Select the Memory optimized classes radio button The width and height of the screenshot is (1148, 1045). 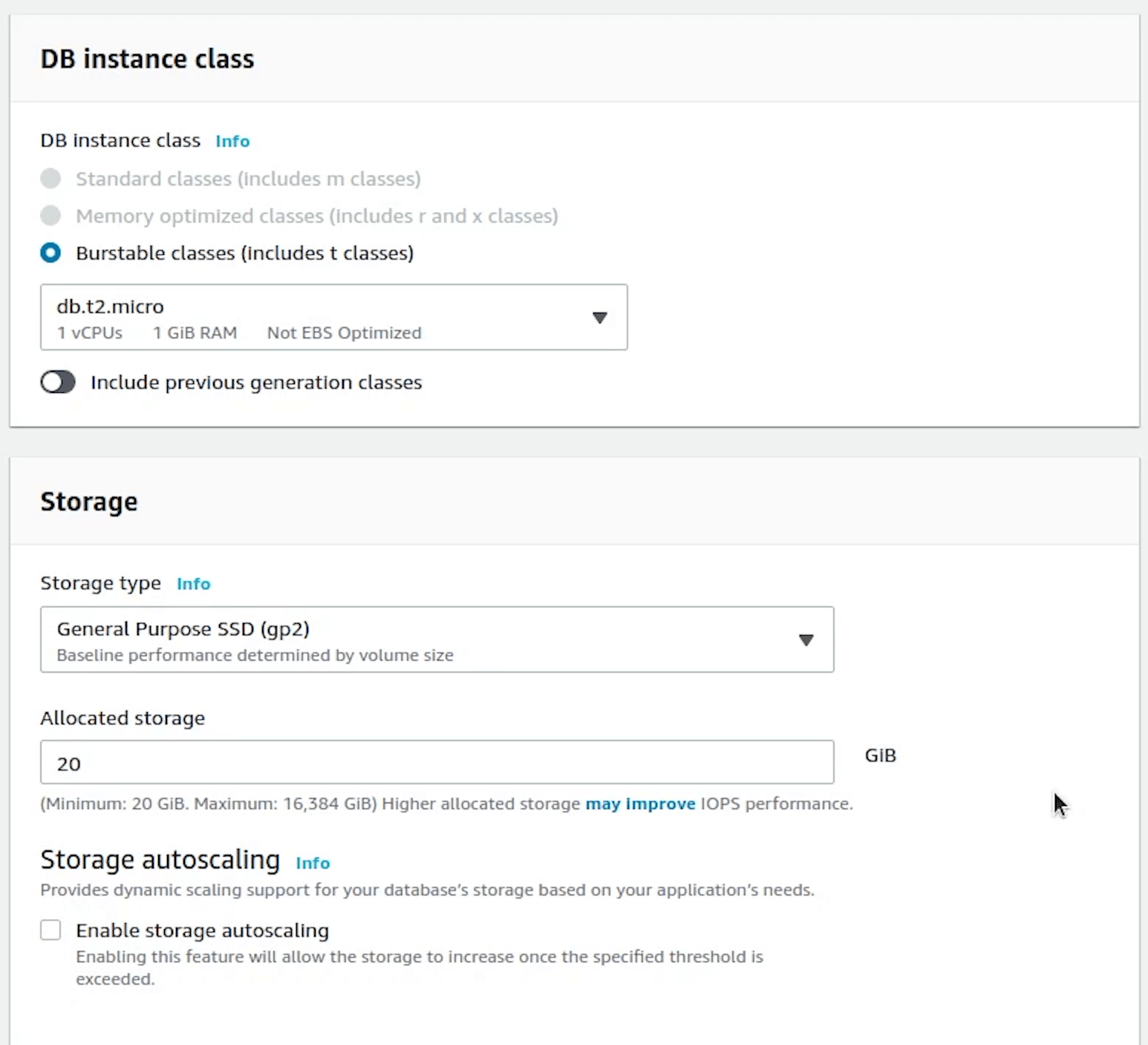[x=50, y=216]
